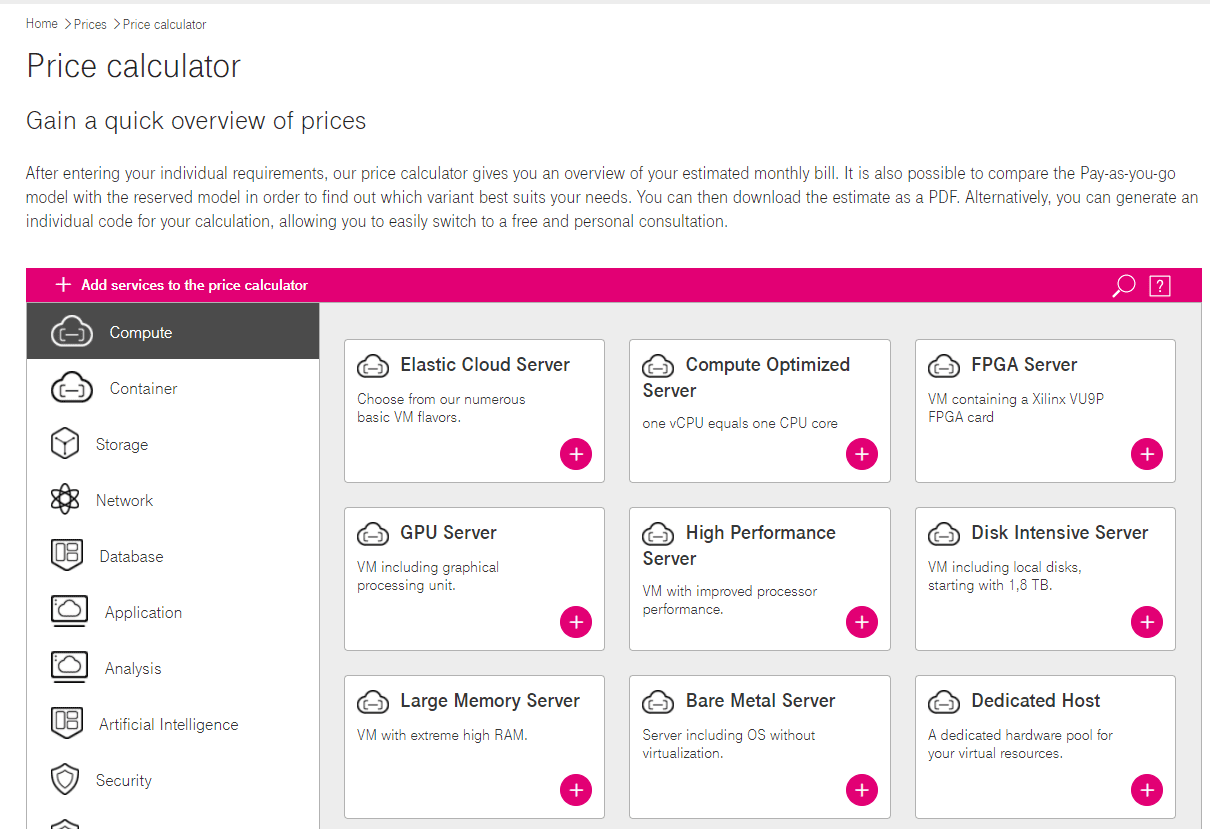Click the Database shield icon
1210x829 pixels.
click(67, 556)
